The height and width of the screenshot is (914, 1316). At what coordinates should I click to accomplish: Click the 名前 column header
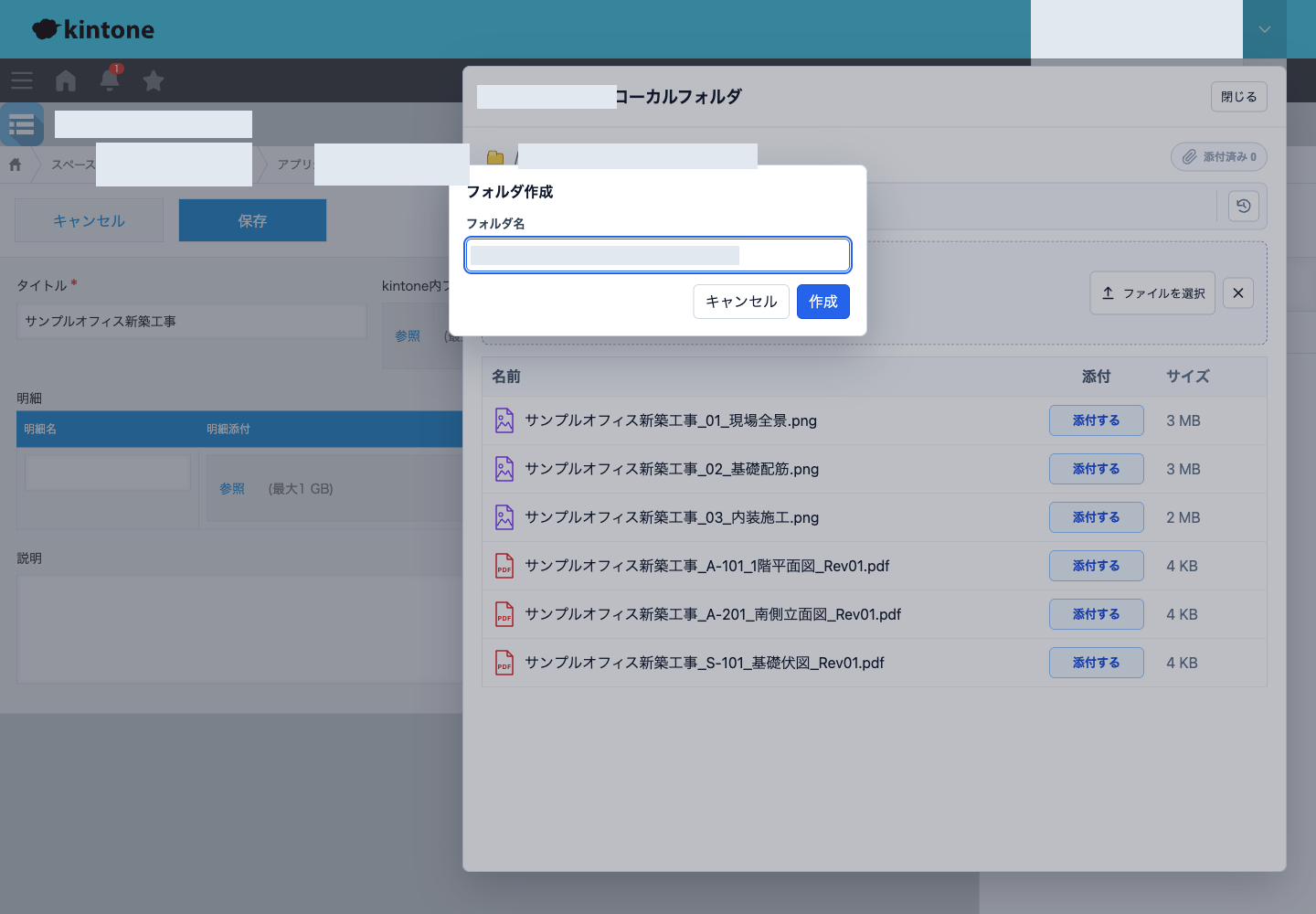coord(506,377)
